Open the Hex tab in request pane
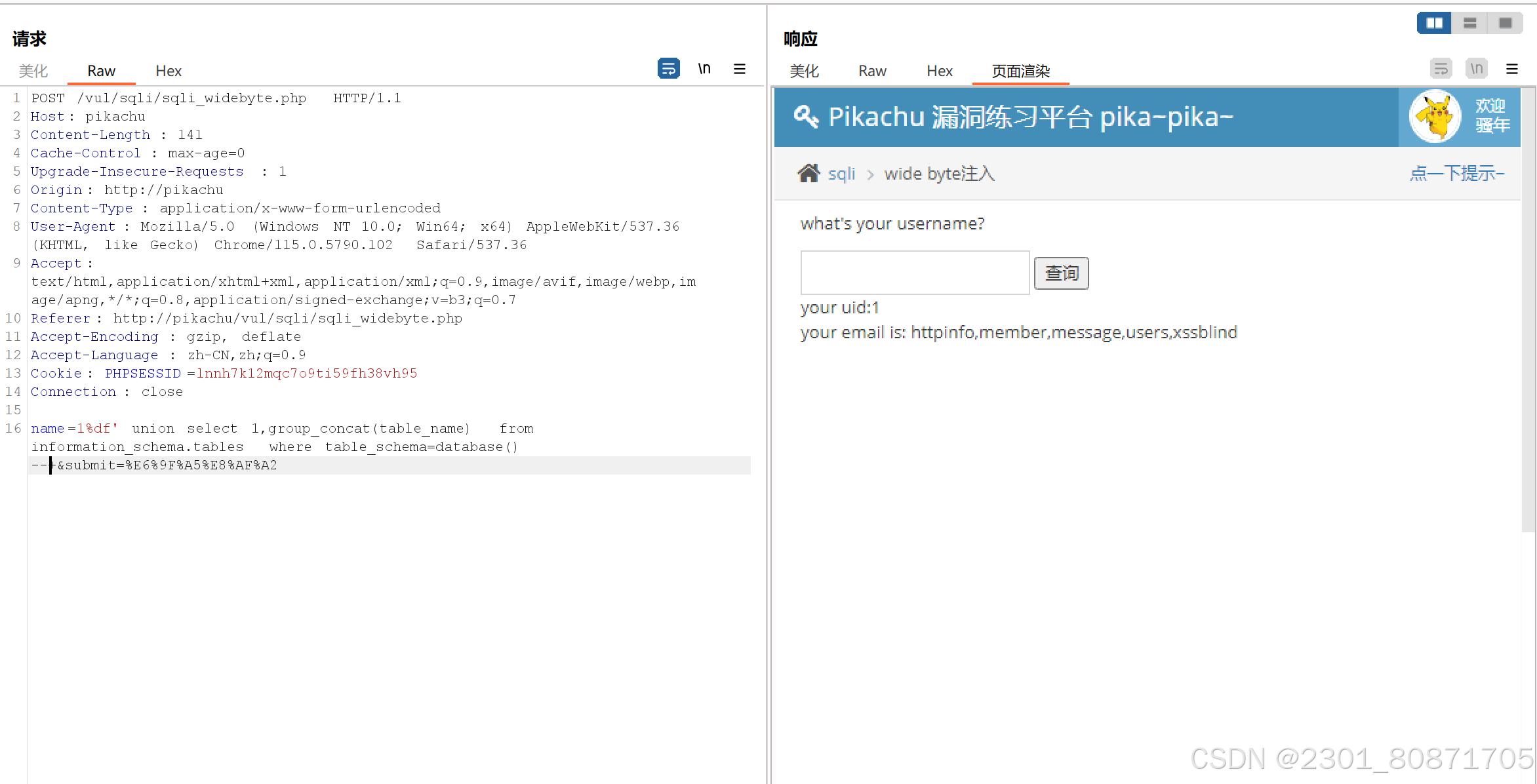Viewport: 1537px width, 784px height. (169, 71)
